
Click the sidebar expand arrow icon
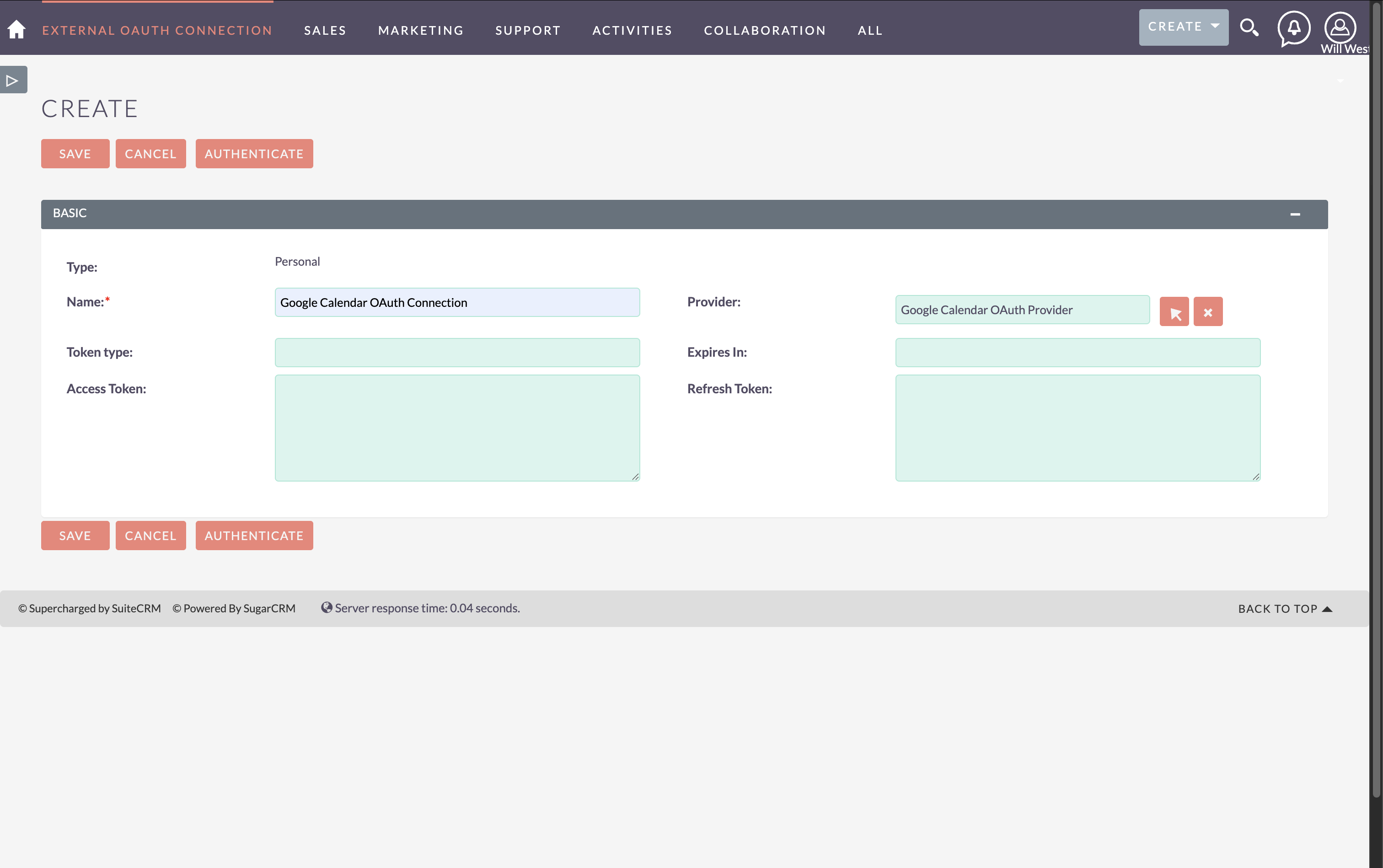point(13,79)
